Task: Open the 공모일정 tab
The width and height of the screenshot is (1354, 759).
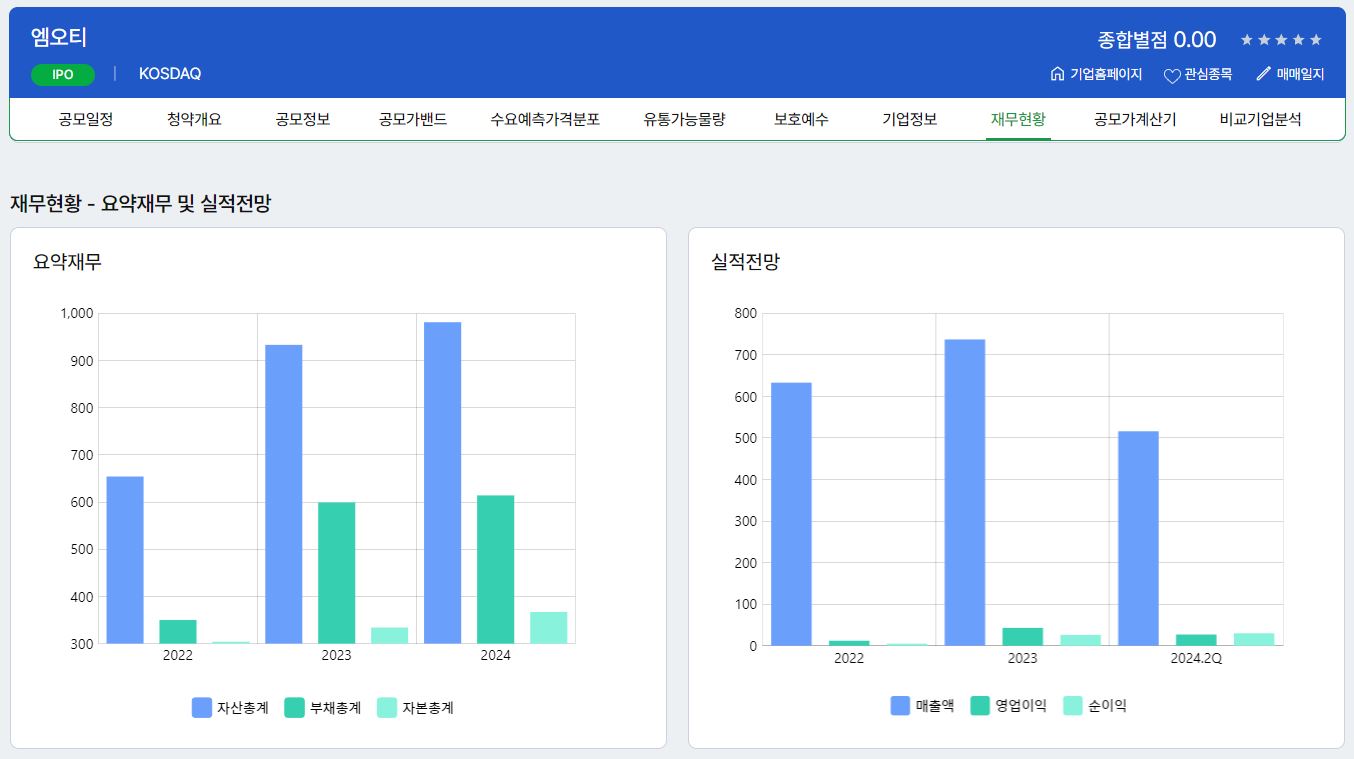Action: (86, 120)
